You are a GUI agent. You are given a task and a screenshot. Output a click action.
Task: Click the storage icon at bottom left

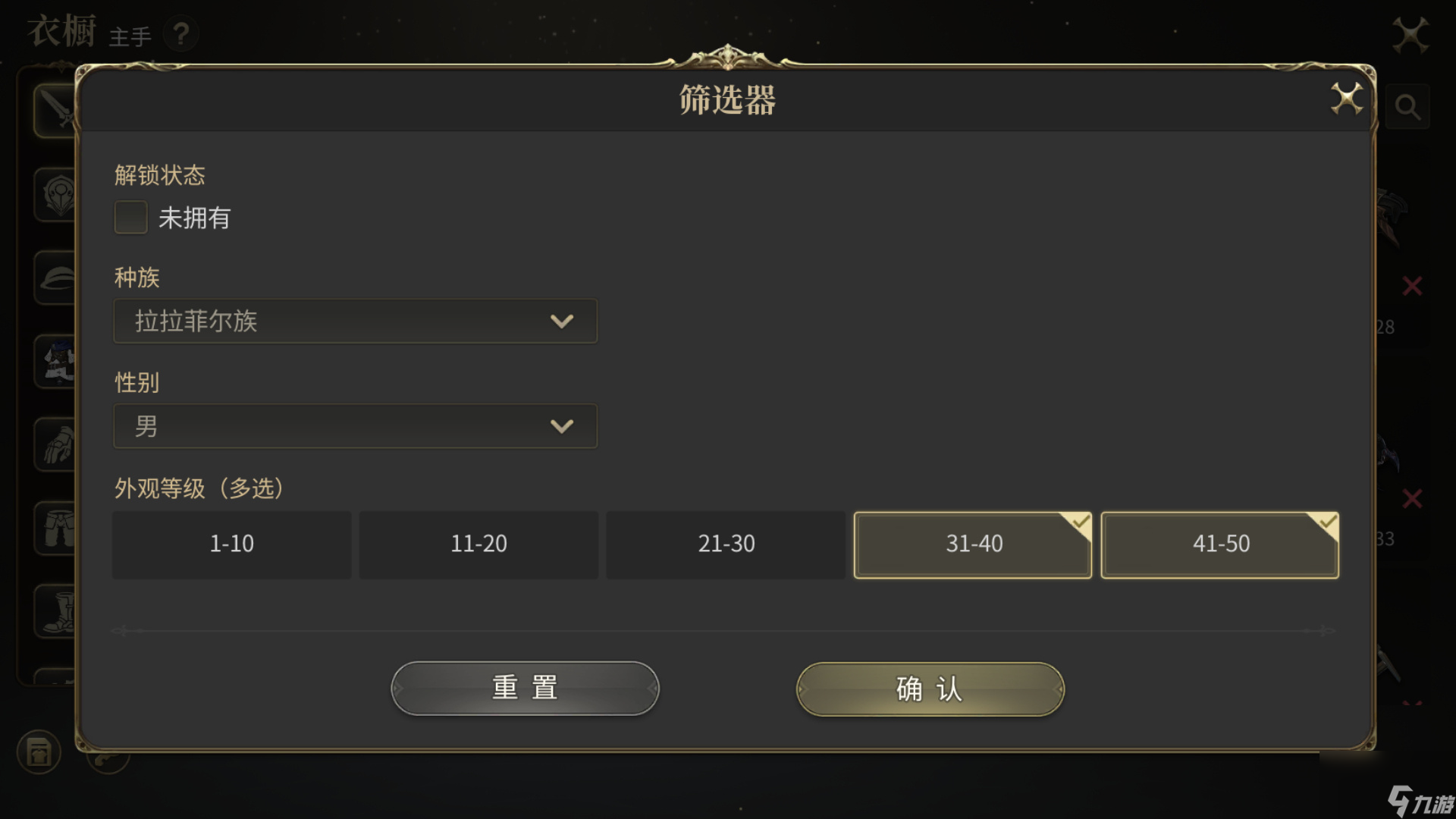click(x=39, y=752)
